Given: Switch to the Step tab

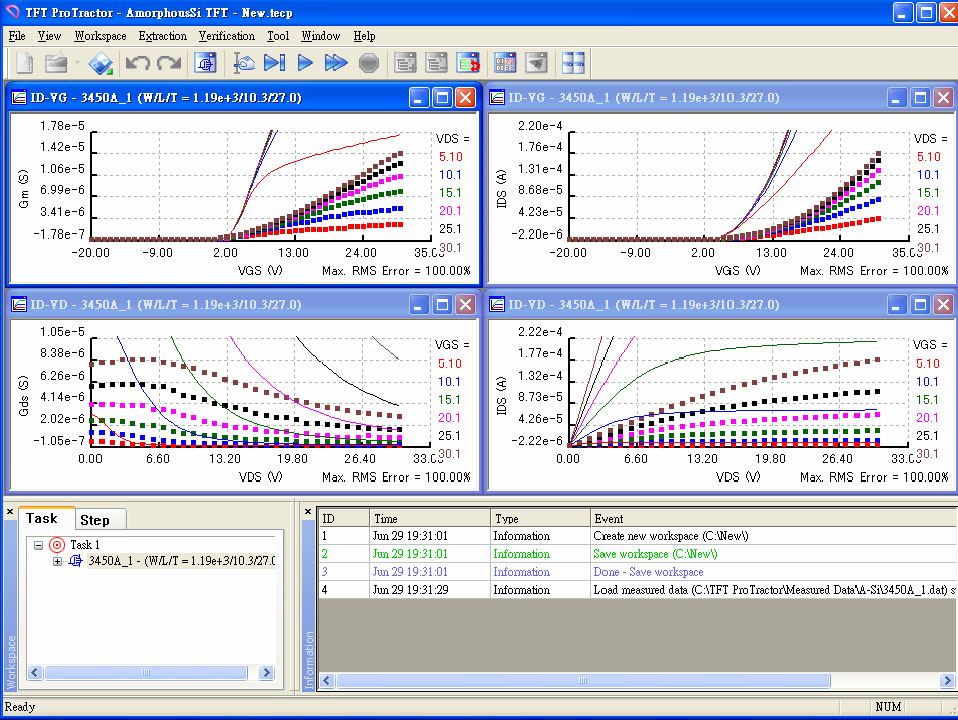Looking at the screenshot, I should [95, 520].
